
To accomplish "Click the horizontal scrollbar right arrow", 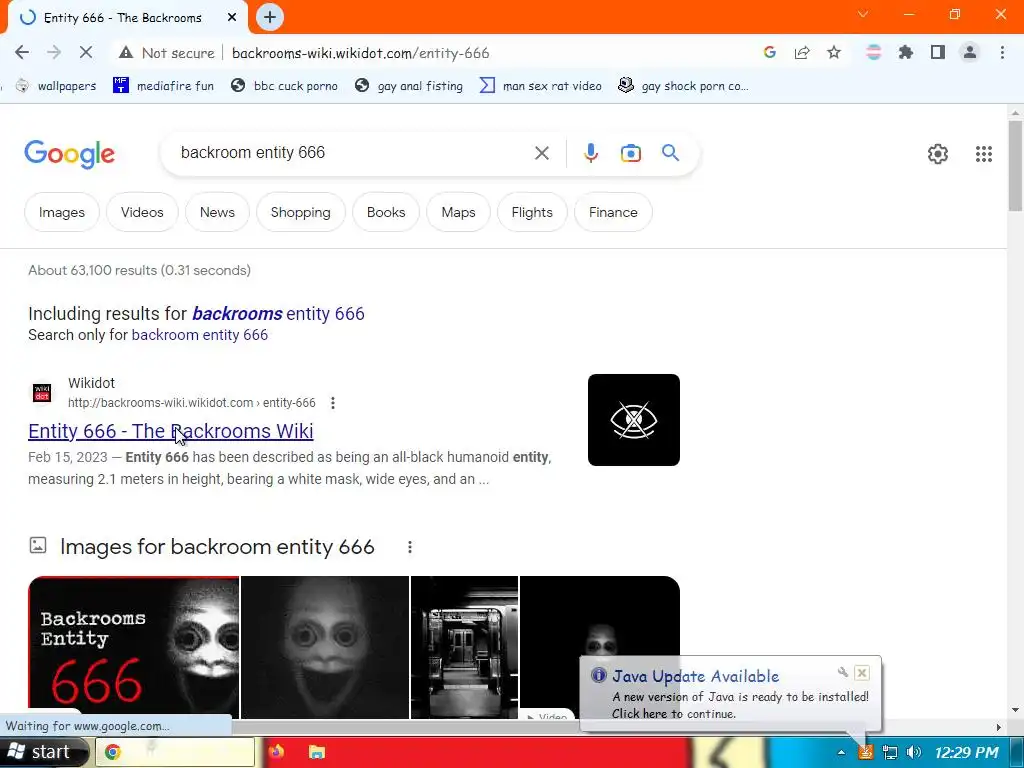I will [x=999, y=727].
